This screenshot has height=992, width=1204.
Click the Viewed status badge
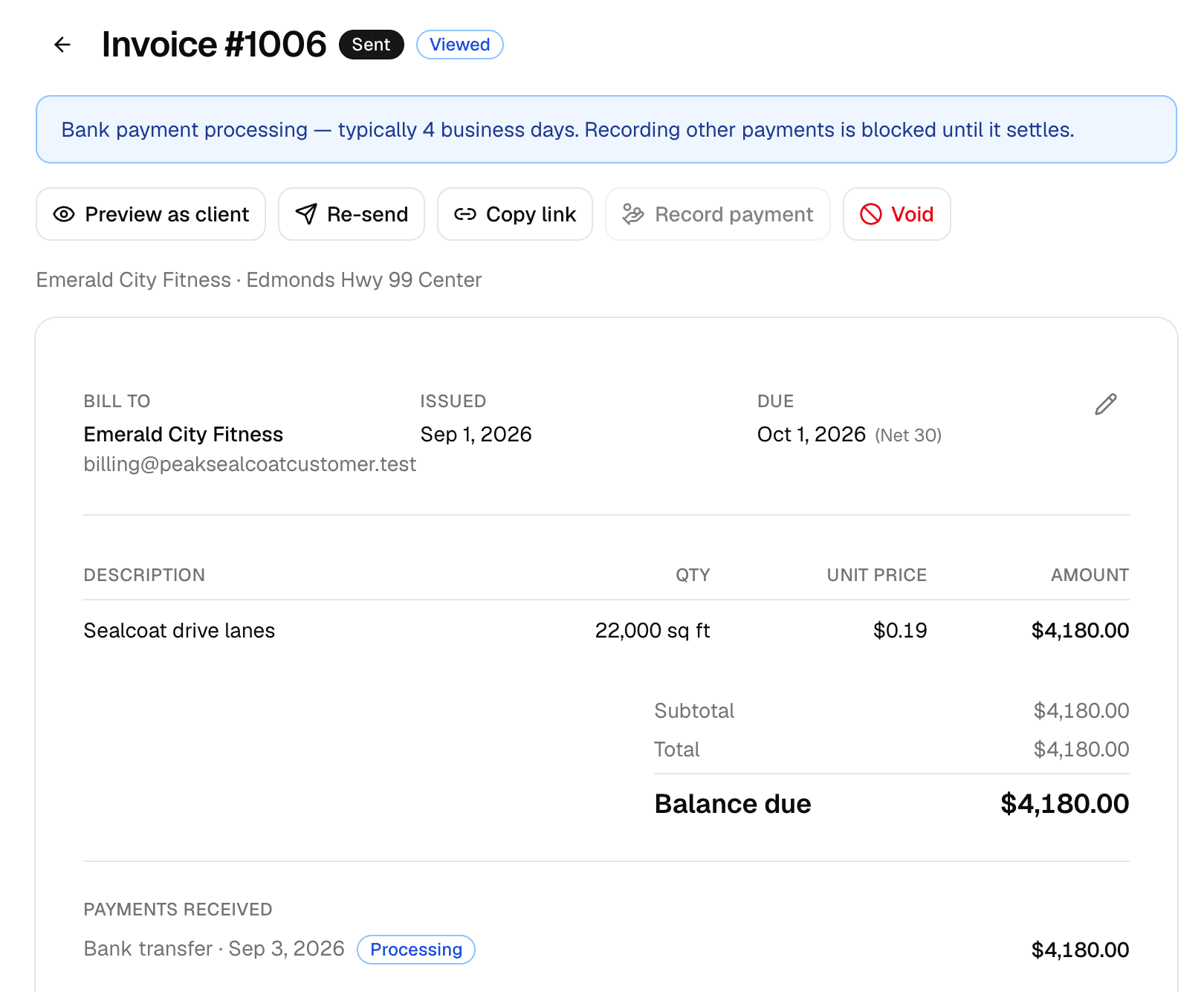pos(460,45)
